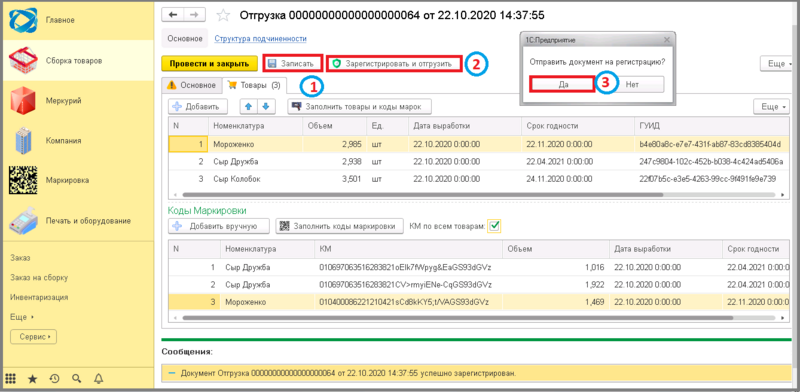
Task: Open the Меркурий section icon
Action: (x=23, y=101)
